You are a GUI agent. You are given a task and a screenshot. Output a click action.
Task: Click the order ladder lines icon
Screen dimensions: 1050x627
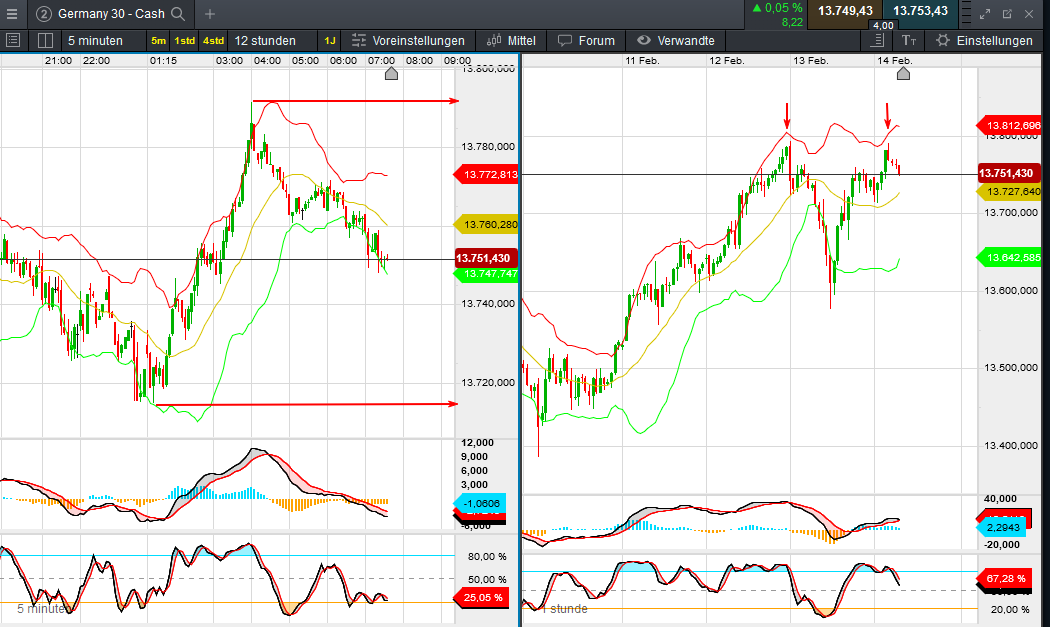pyautogui.click(x=966, y=13)
